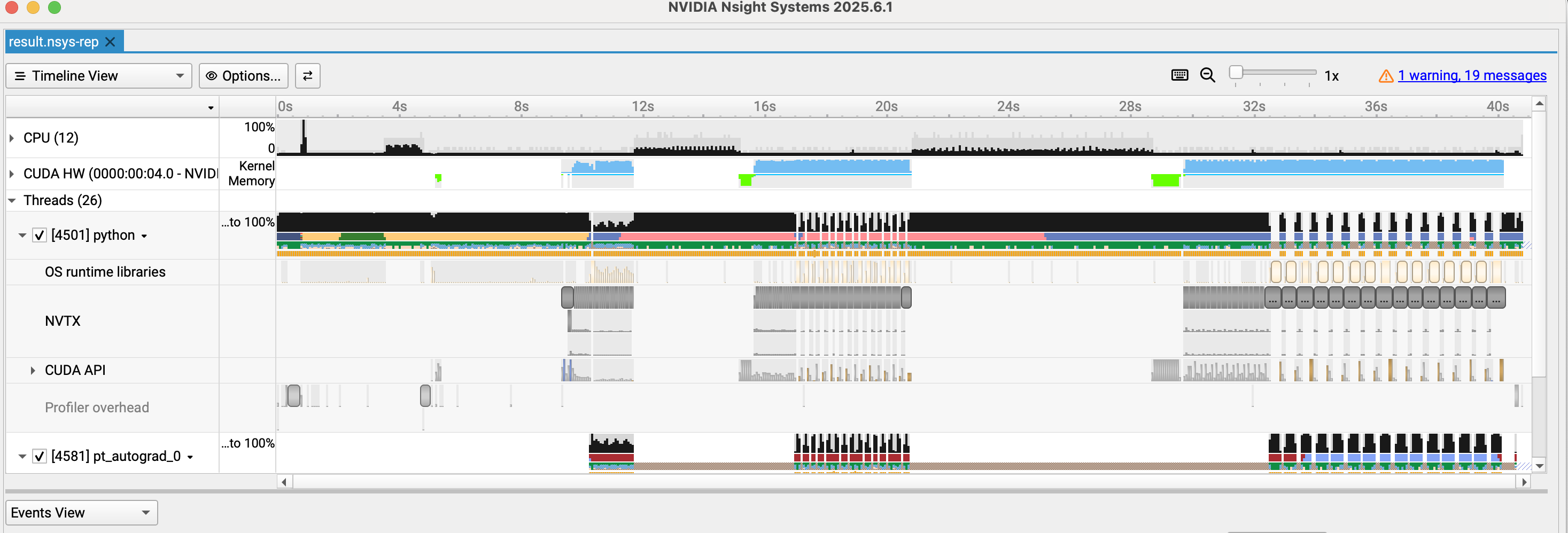The image size is (1568, 533).
Task: Collapse the Threads (26) group
Action: tap(12, 200)
